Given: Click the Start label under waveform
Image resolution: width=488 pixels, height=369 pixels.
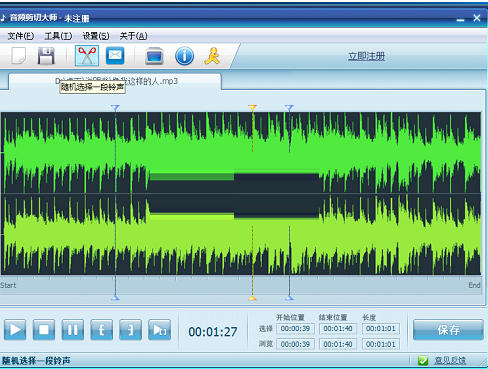Looking at the screenshot, I should tap(8, 285).
